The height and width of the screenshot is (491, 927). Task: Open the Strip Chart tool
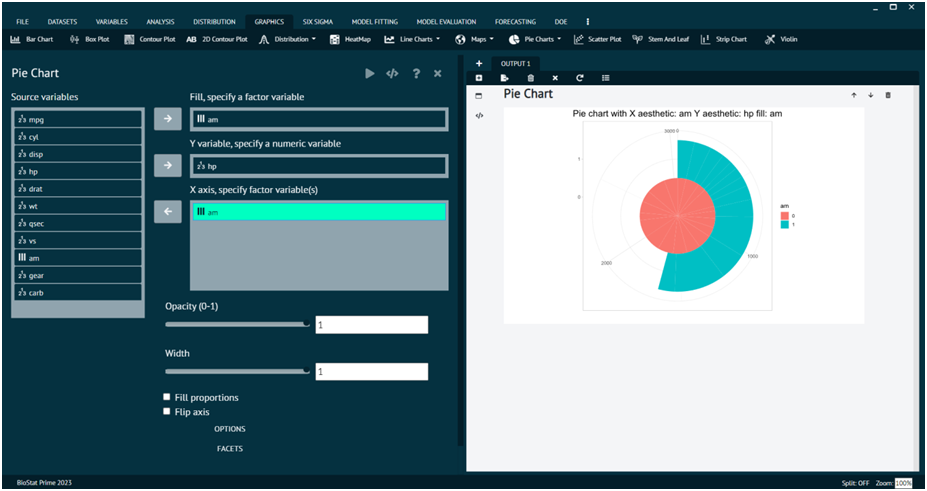[724, 40]
